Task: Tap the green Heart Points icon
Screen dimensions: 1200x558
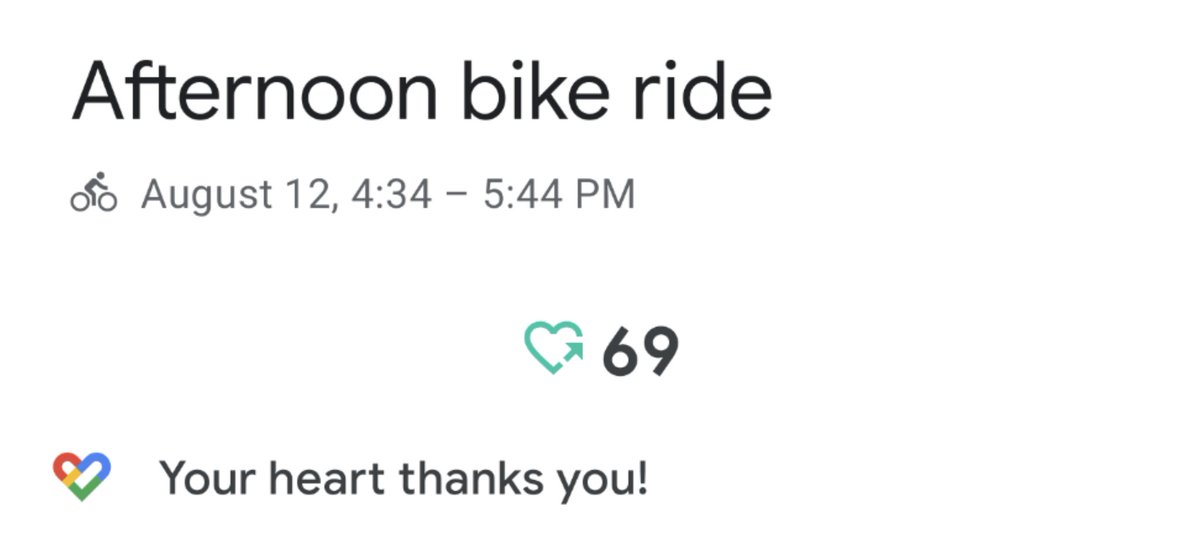Action: (x=553, y=347)
